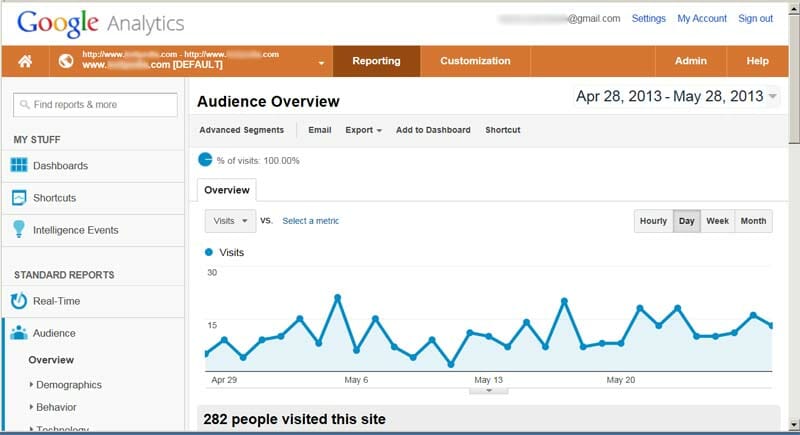Click the Real-Time clock icon
This screenshot has height=435, width=800.
coord(19,301)
